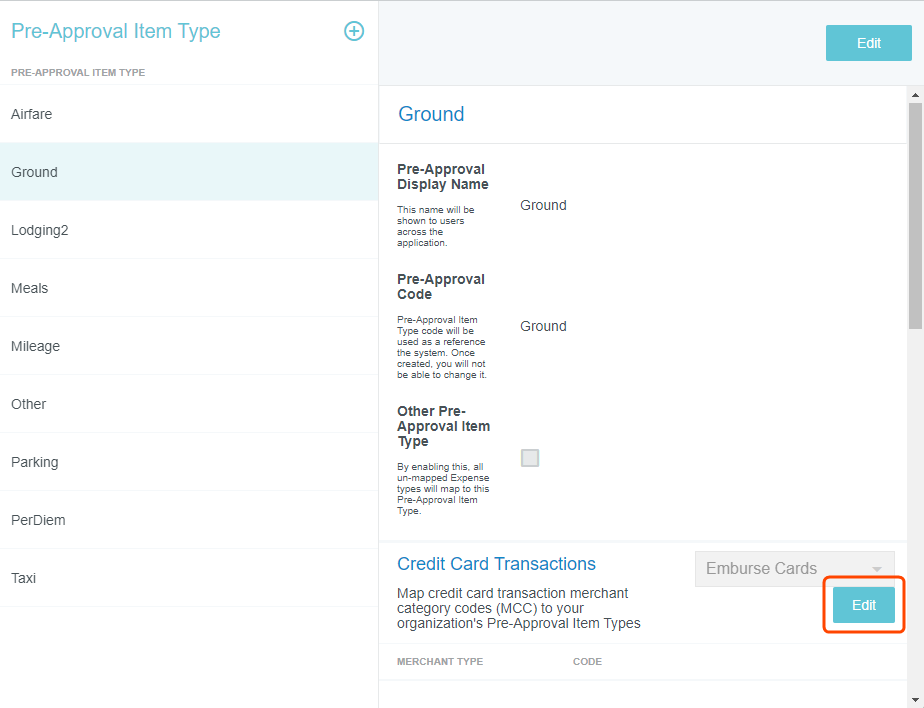This screenshot has width=924, height=708.
Task: Click Edit in Credit Card Transactions section
Action: (x=863, y=605)
